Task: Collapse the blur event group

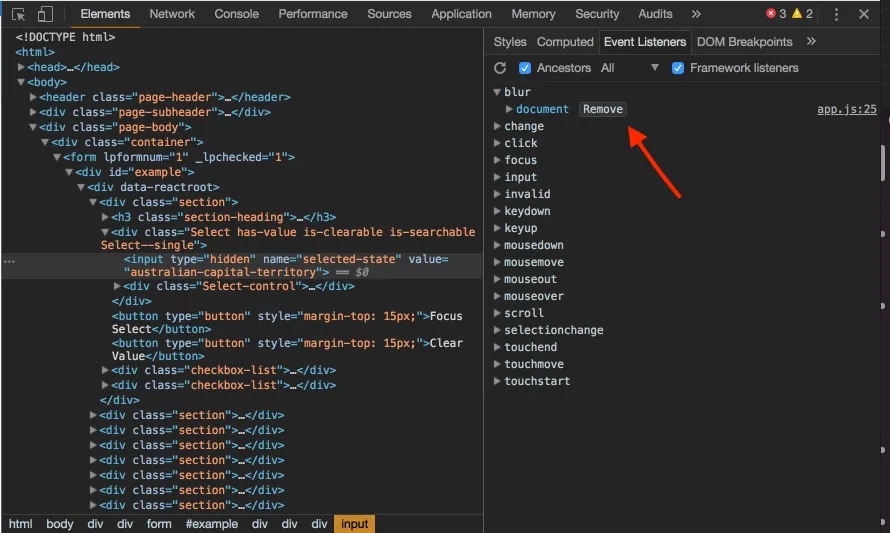Action: 497,92
